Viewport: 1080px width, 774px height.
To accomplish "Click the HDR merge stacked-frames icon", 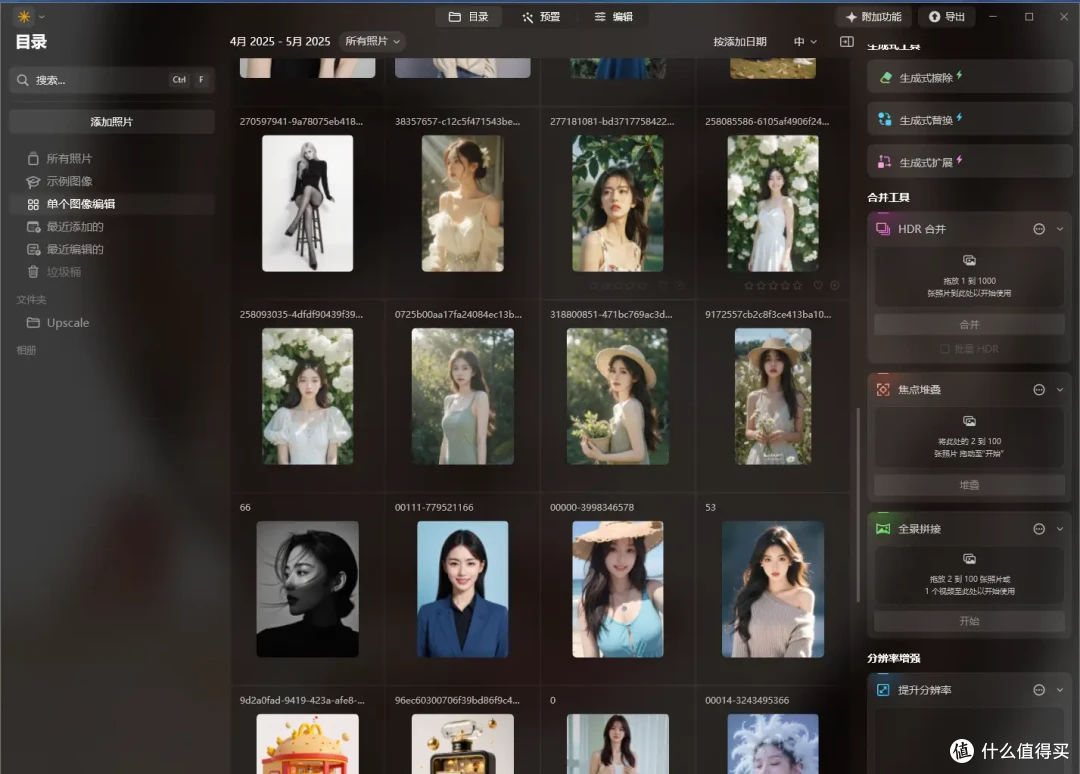I will point(882,229).
